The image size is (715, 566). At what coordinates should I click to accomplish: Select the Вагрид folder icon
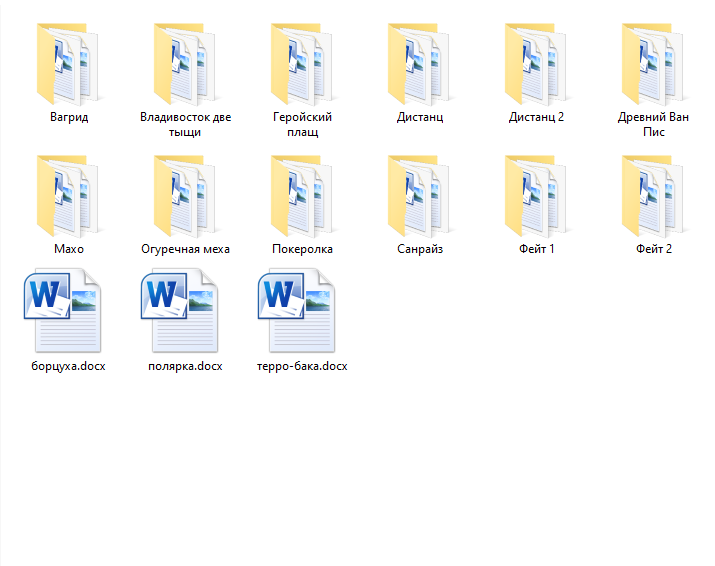[69, 63]
